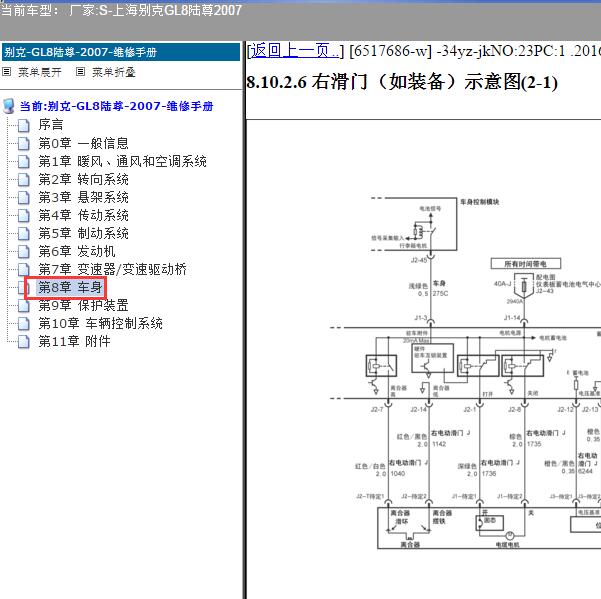Click the 菜单展开 expand icon
Screen dimensions: 601x599
point(7,72)
